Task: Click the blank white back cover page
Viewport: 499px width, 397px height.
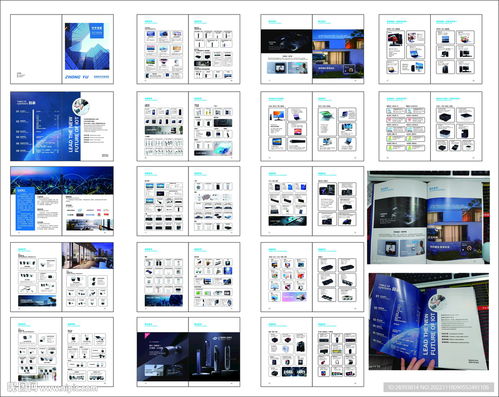Action: 36,49
